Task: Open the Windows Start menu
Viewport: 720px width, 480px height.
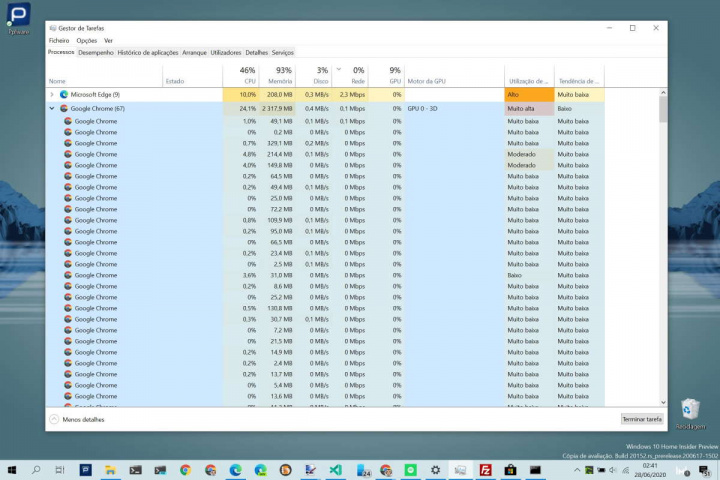Action: [x=11, y=469]
